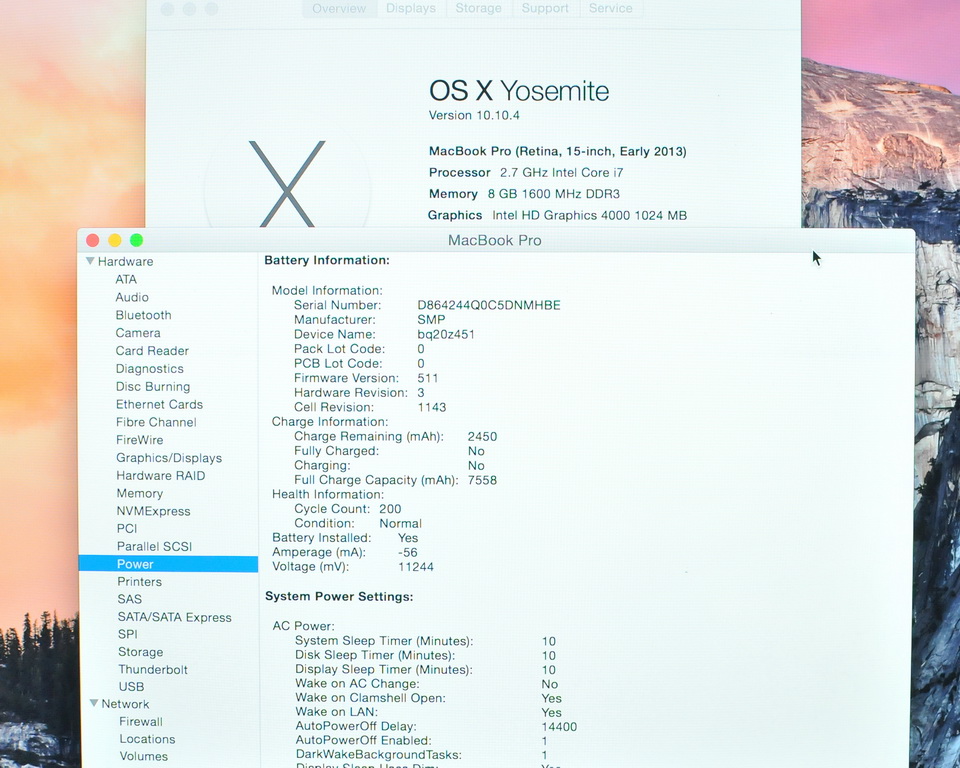Switch to Overview tab in About window
Image resolution: width=960 pixels, height=768 pixels.
pos(339,9)
